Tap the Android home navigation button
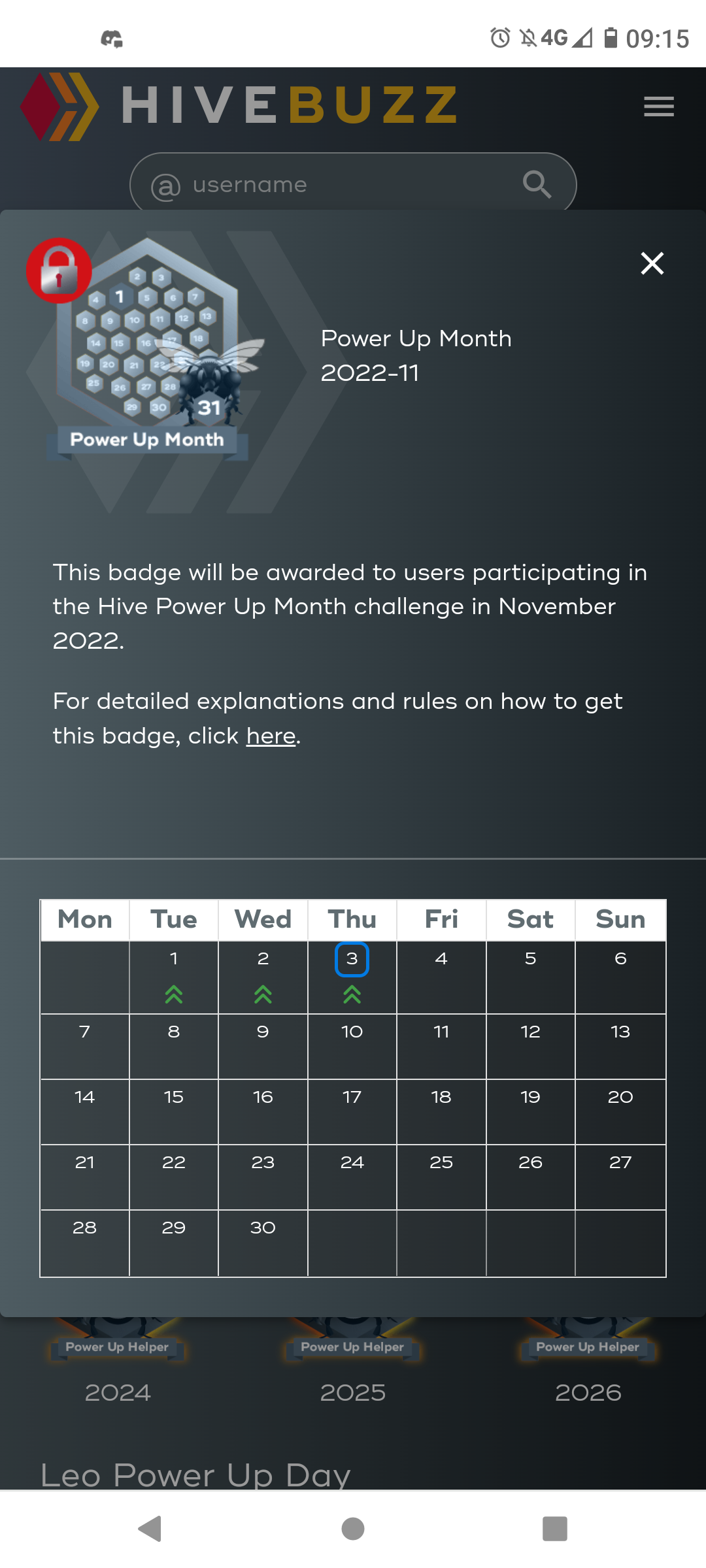Viewport: 706px width, 1568px height. (353, 1529)
